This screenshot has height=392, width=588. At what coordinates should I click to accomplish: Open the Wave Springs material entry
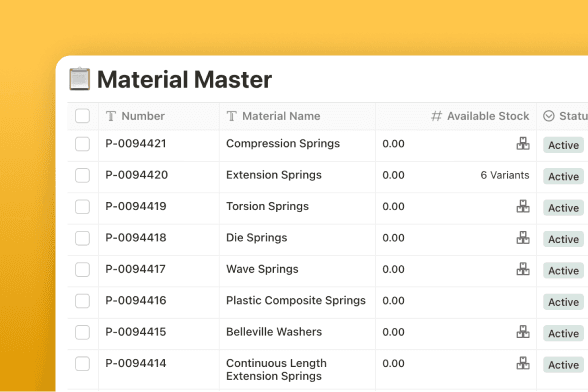point(262,269)
